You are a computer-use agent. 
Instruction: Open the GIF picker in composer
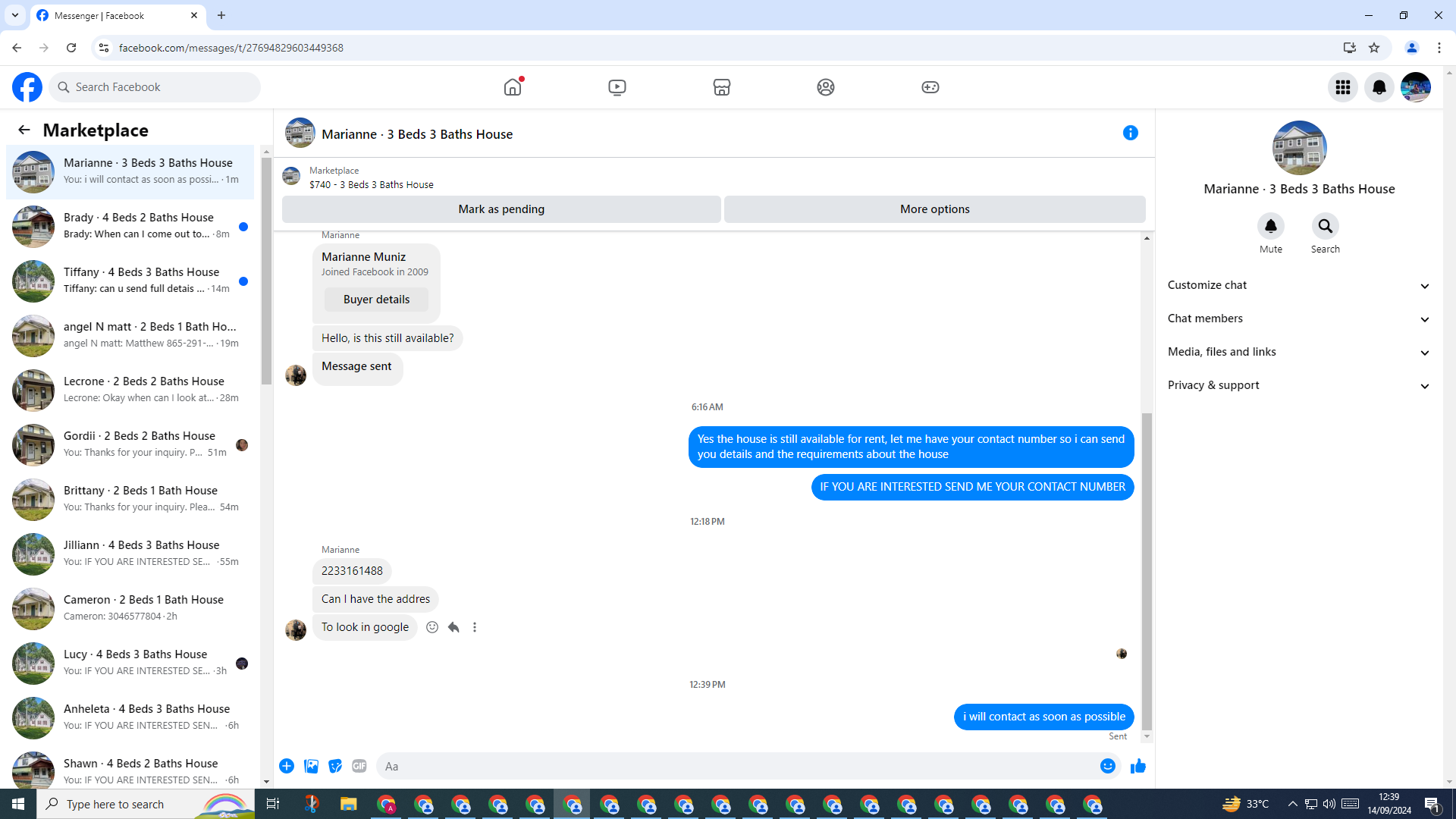pos(359,766)
